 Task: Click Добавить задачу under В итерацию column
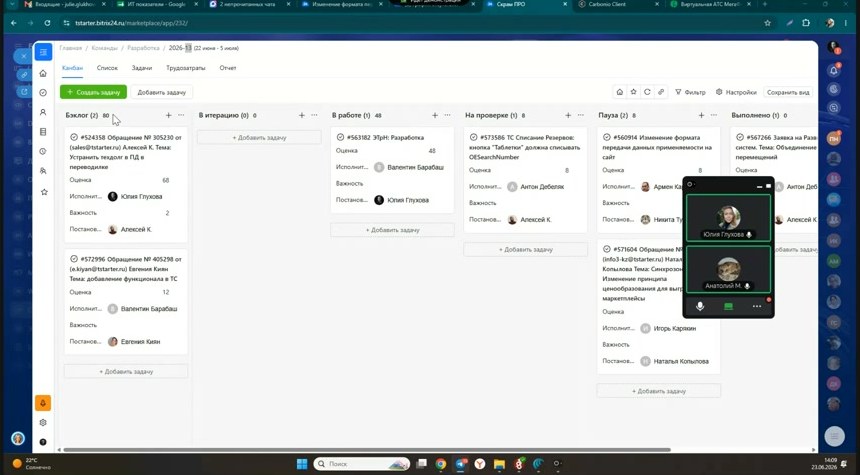click(x=259, y=138)
